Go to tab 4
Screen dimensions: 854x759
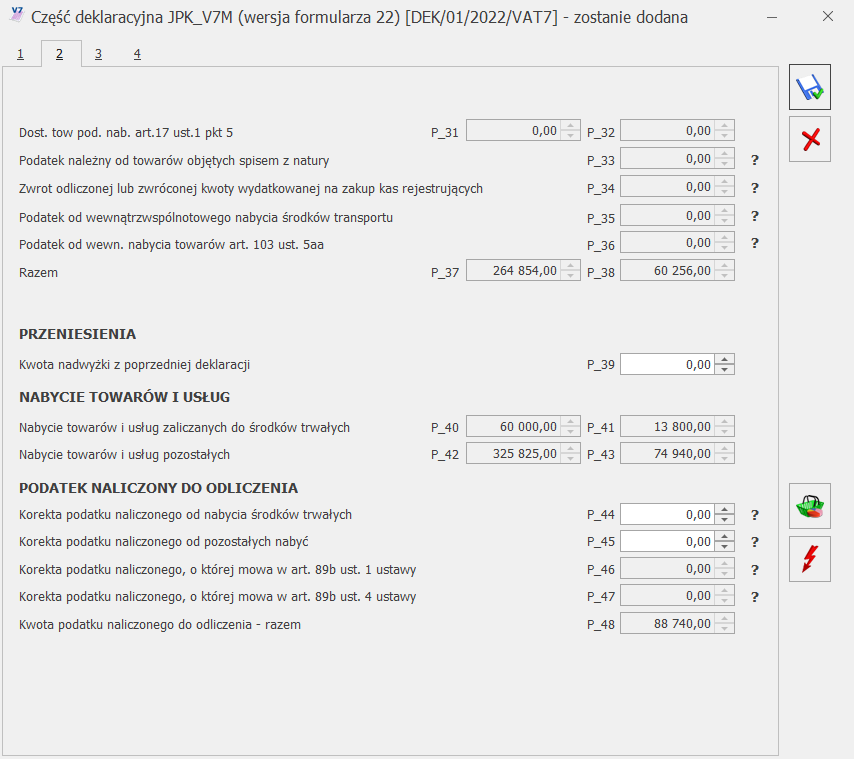[137, 54]
